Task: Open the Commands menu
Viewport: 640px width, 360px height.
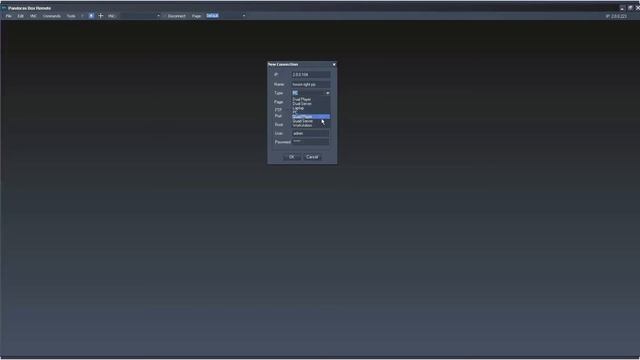Action: point(52,16)
